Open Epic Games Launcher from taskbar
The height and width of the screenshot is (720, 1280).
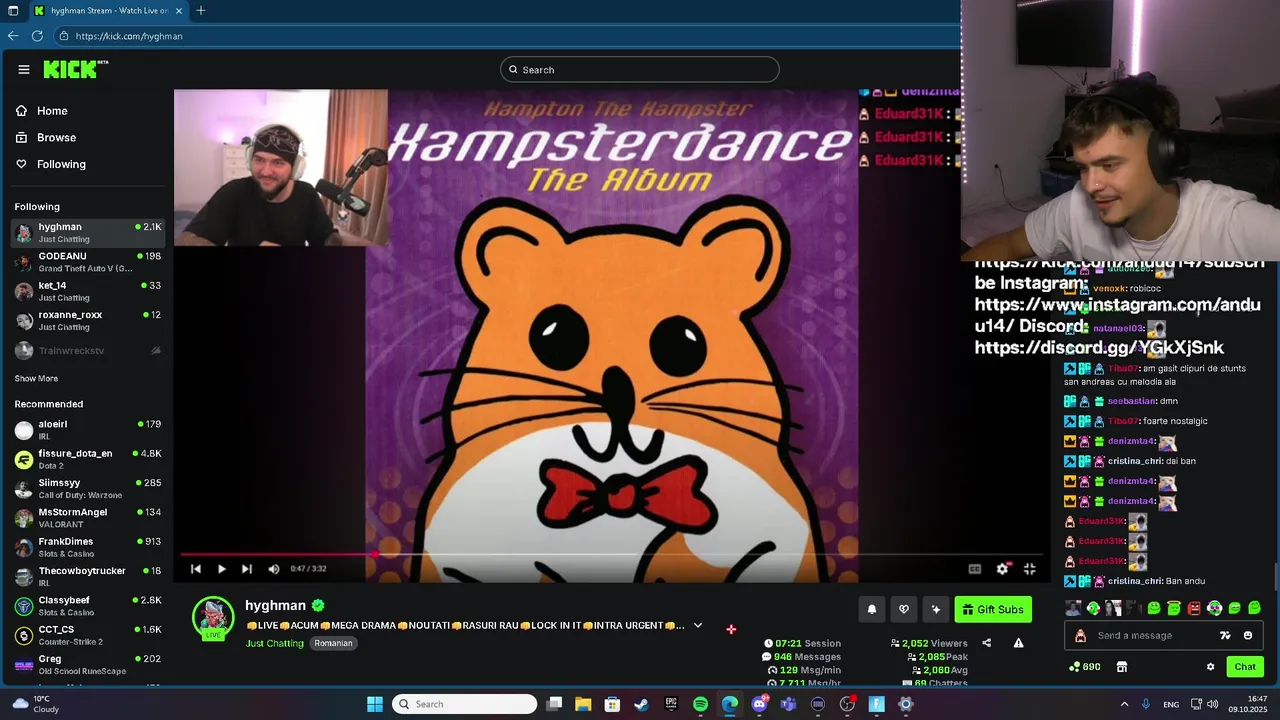point(671,704)
